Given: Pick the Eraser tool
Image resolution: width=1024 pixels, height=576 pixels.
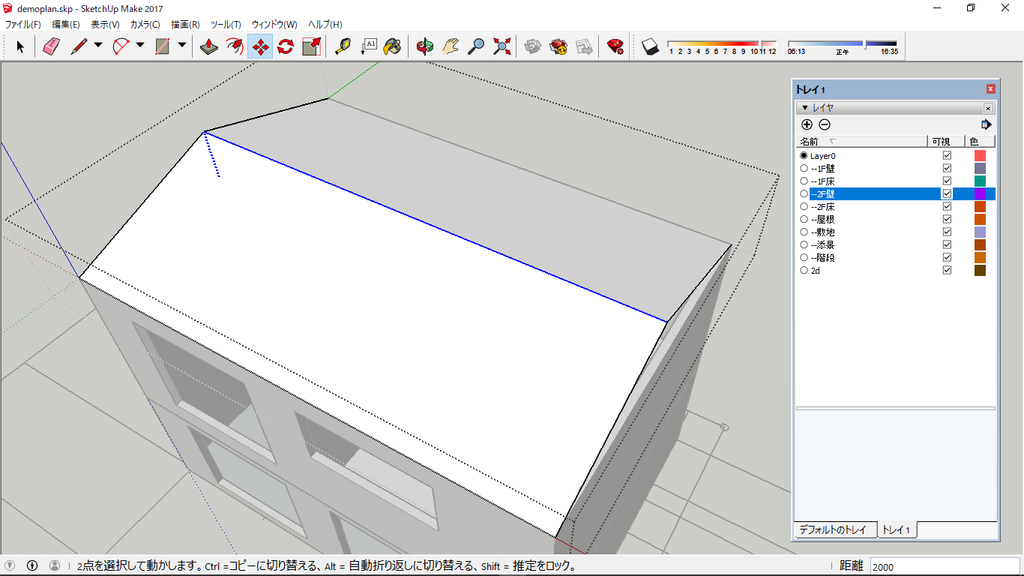Looking at the screenshot, I should click(x=52, y=47).
